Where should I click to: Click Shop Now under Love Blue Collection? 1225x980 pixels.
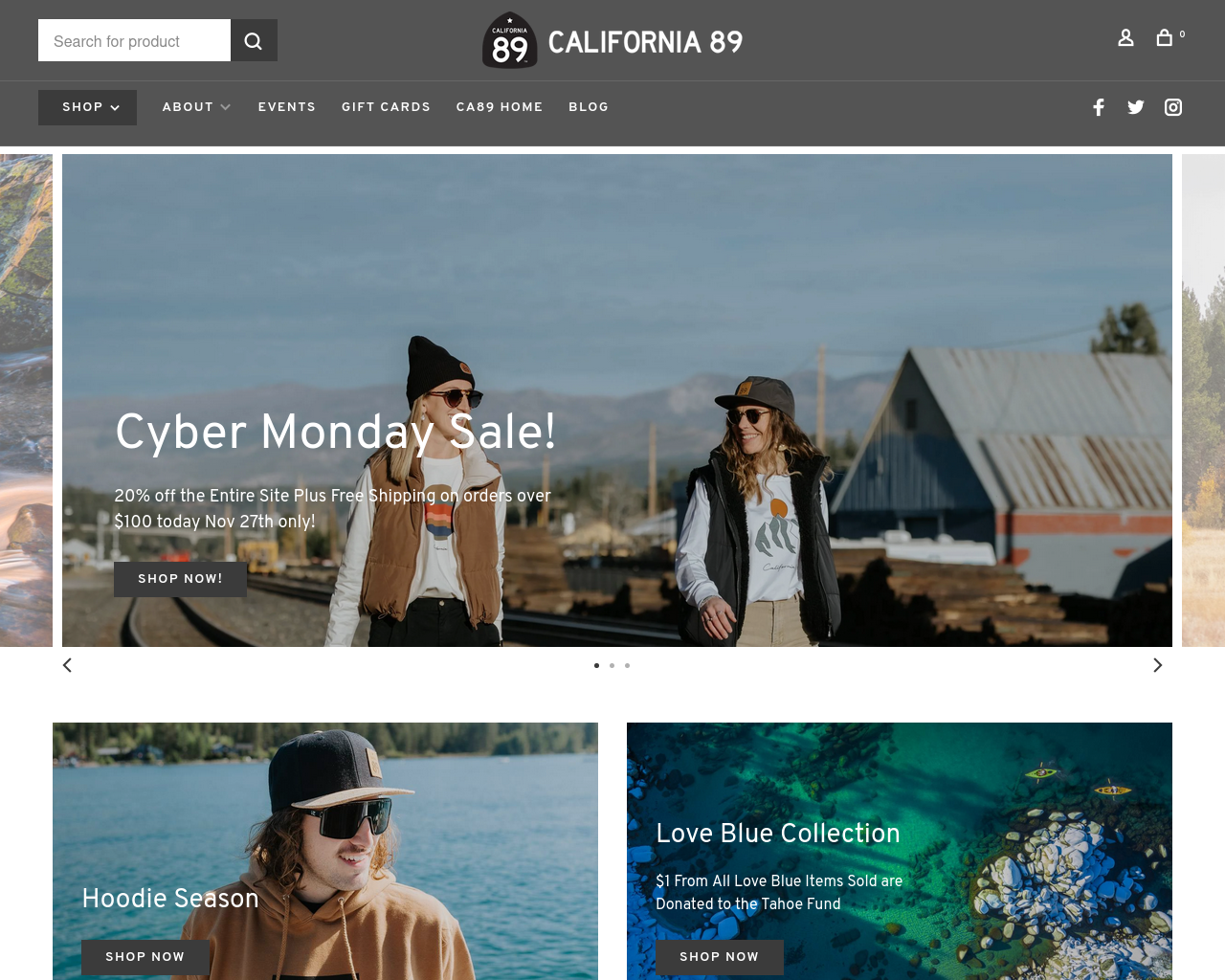click(x=720, y=957)
